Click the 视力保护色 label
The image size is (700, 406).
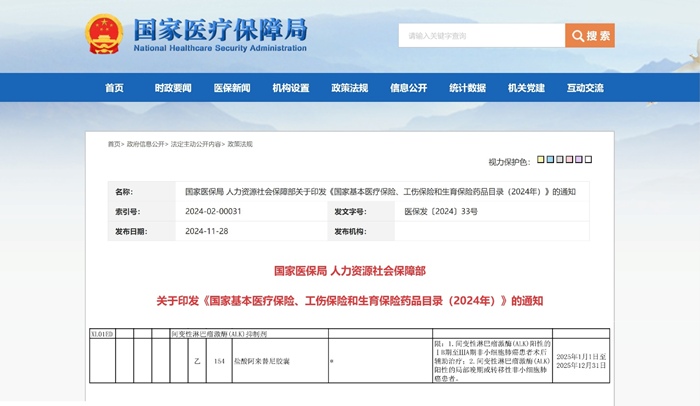[509, 162]
